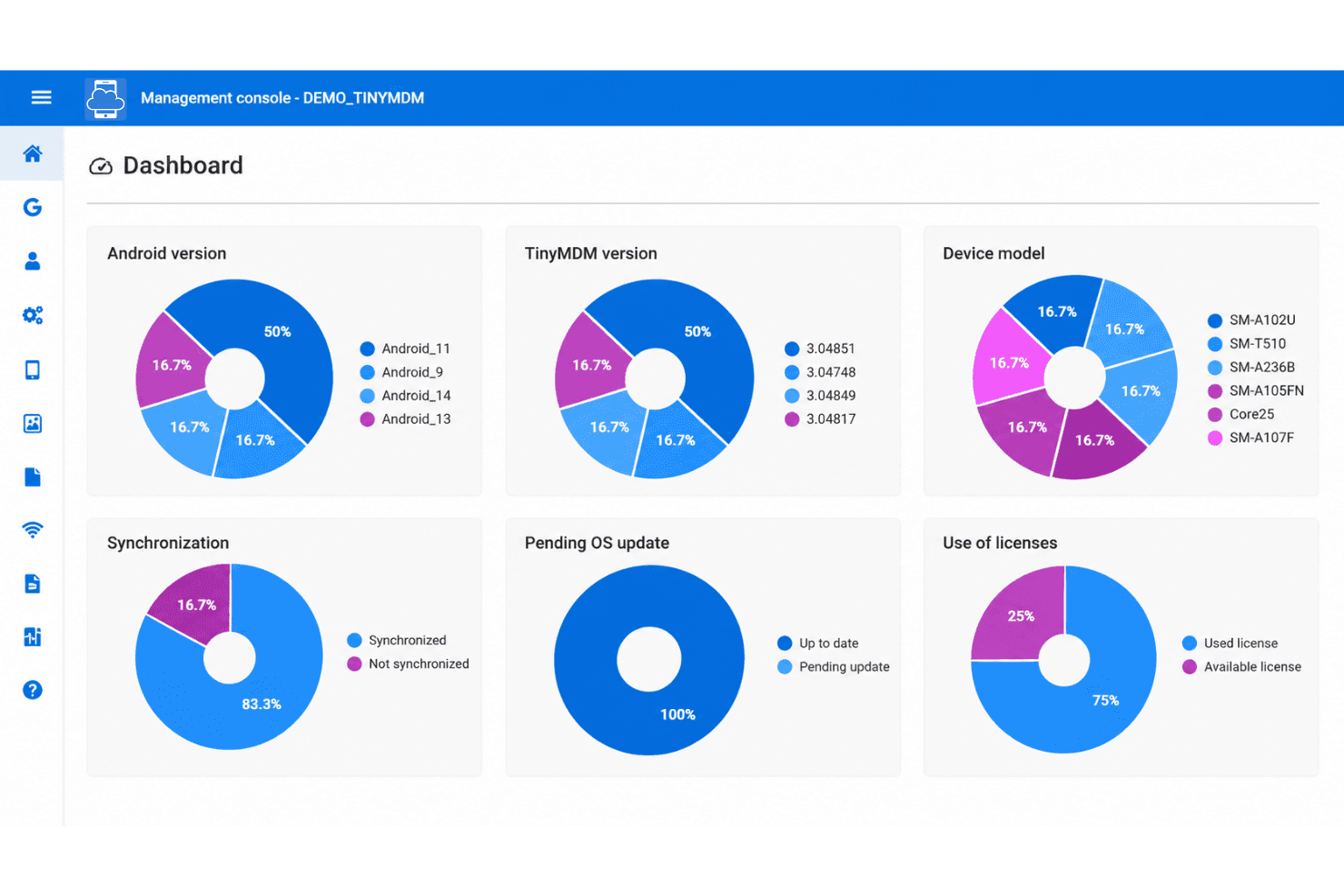The height and width of the screenshot is (896, 1344).
Task: Click the Pending OS update card title
Action: pyautogui.click(x=597, y=543)
